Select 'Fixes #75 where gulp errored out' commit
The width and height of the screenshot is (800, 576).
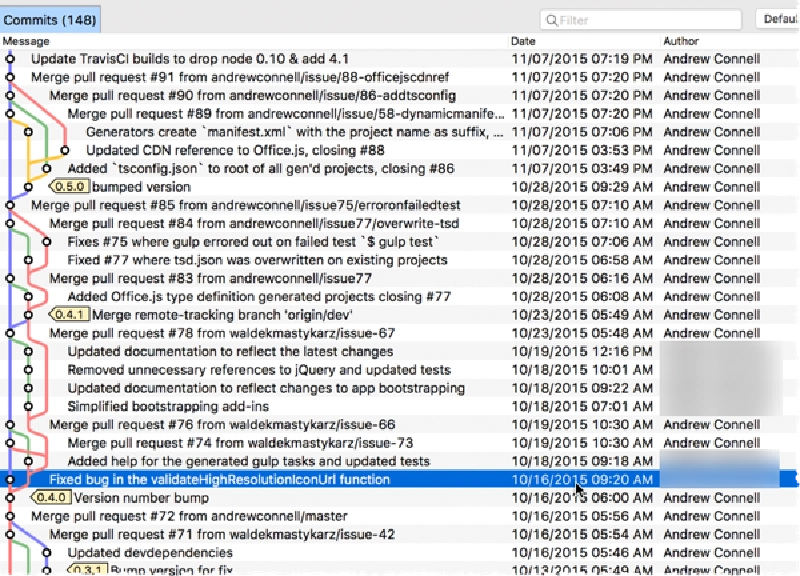click(253, 241)
